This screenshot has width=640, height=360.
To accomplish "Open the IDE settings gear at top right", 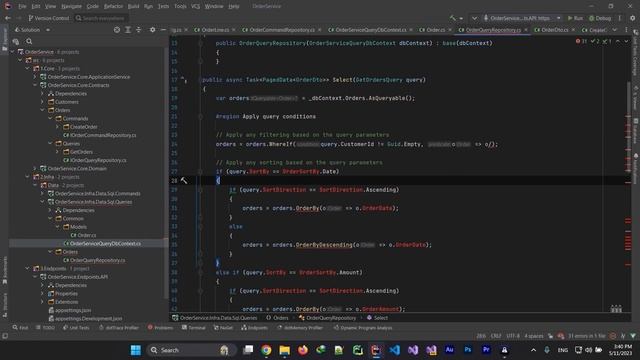I will tap(633, 18).
